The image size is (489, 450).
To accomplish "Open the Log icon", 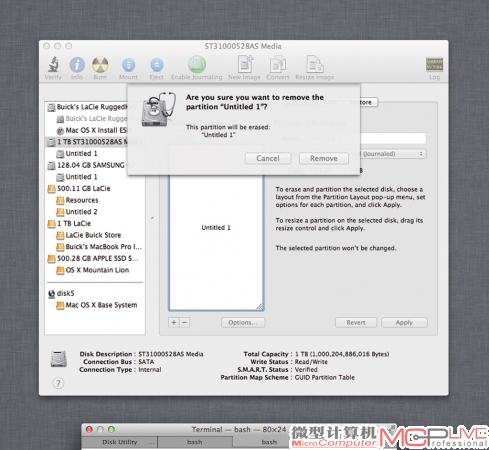I will [434, 65].
